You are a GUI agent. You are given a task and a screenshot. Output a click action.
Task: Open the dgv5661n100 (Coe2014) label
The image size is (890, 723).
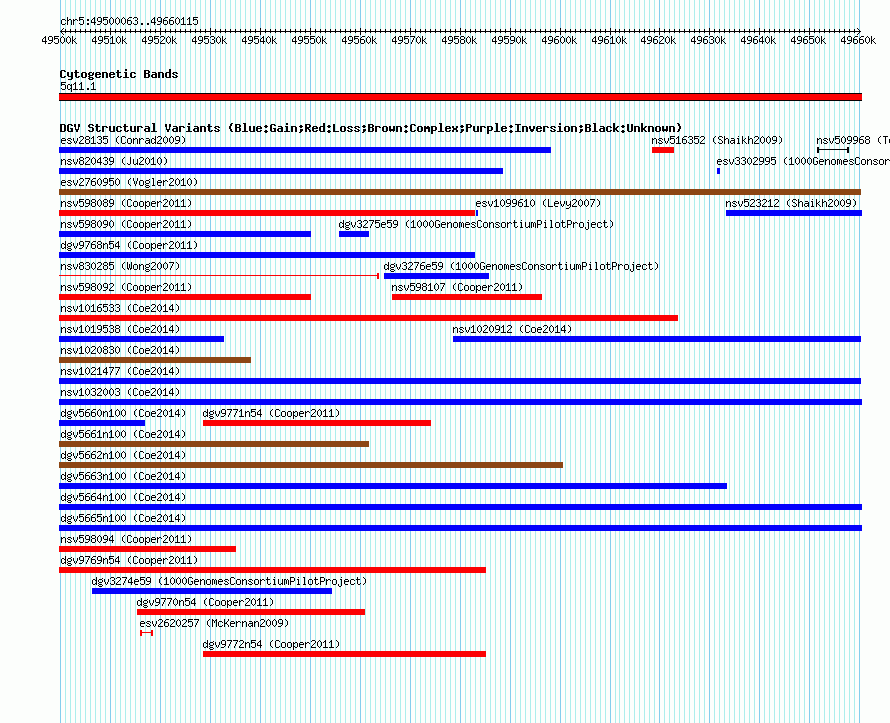click(123, 434)
